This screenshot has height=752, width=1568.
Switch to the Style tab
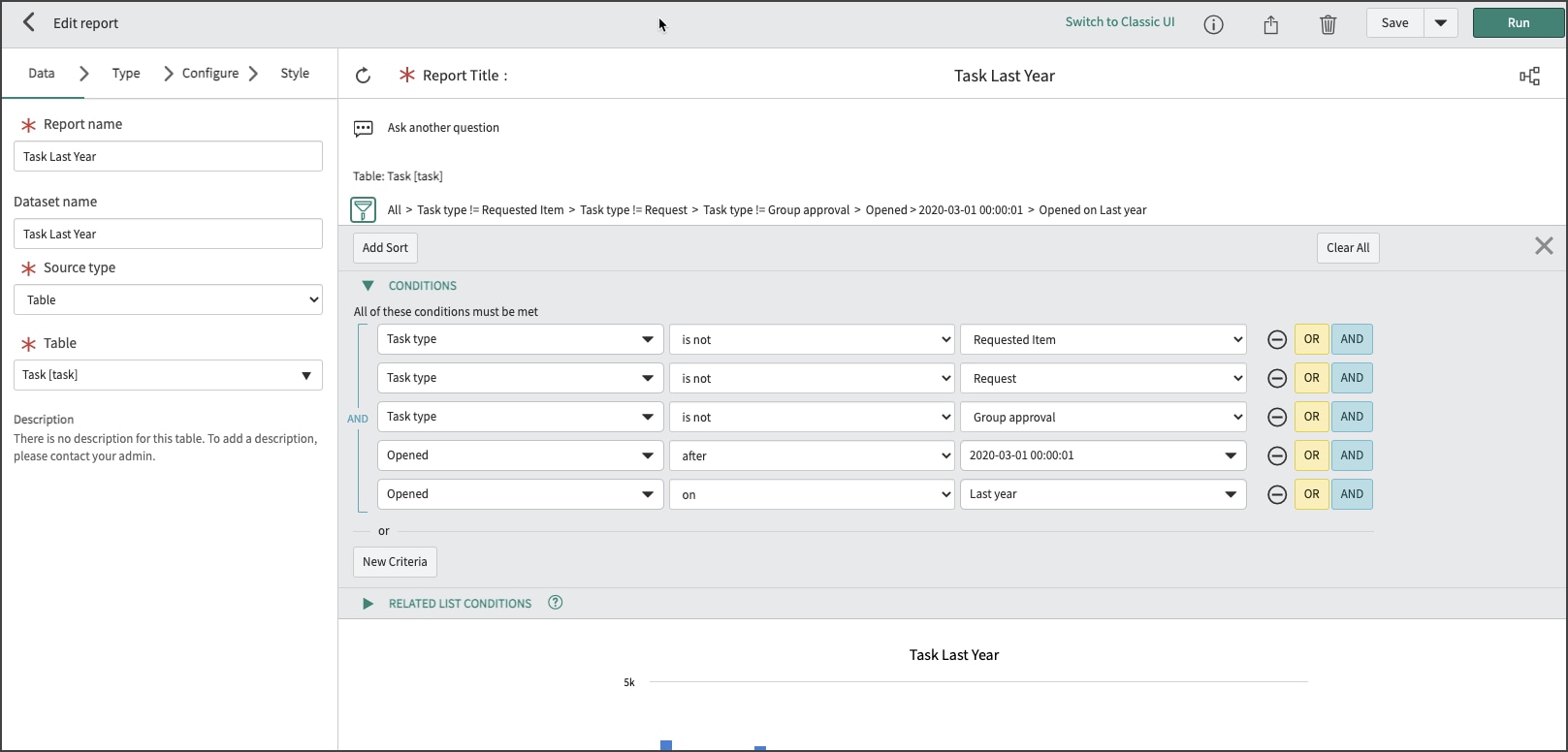(295, 74)
